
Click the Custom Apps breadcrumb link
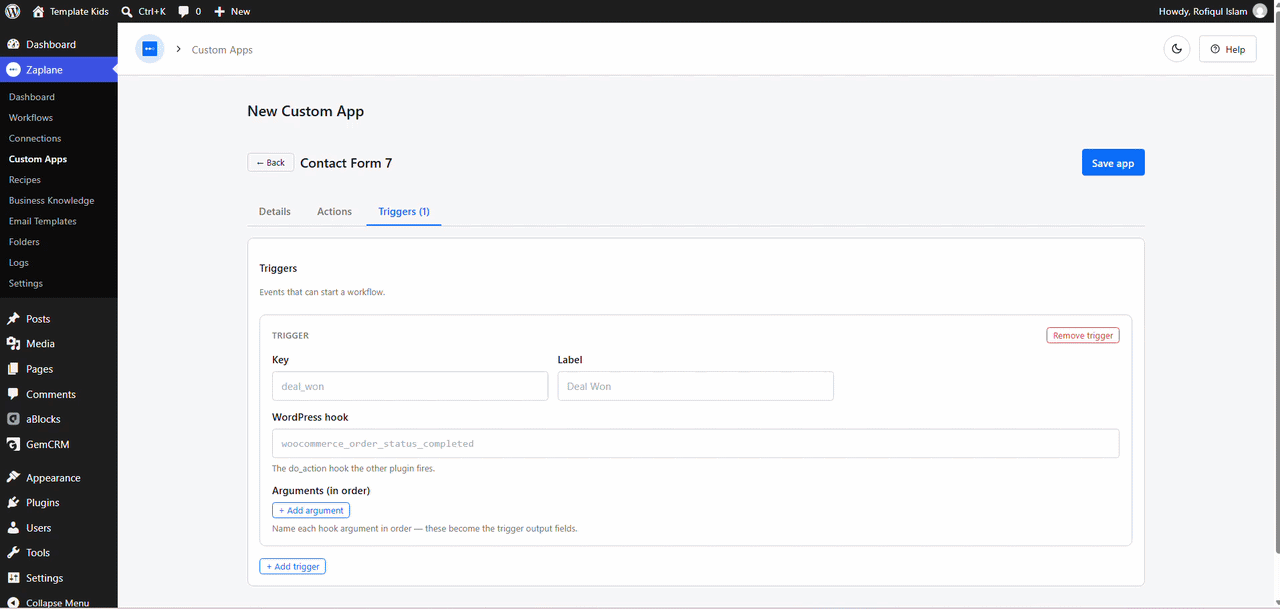coord(222,50)
